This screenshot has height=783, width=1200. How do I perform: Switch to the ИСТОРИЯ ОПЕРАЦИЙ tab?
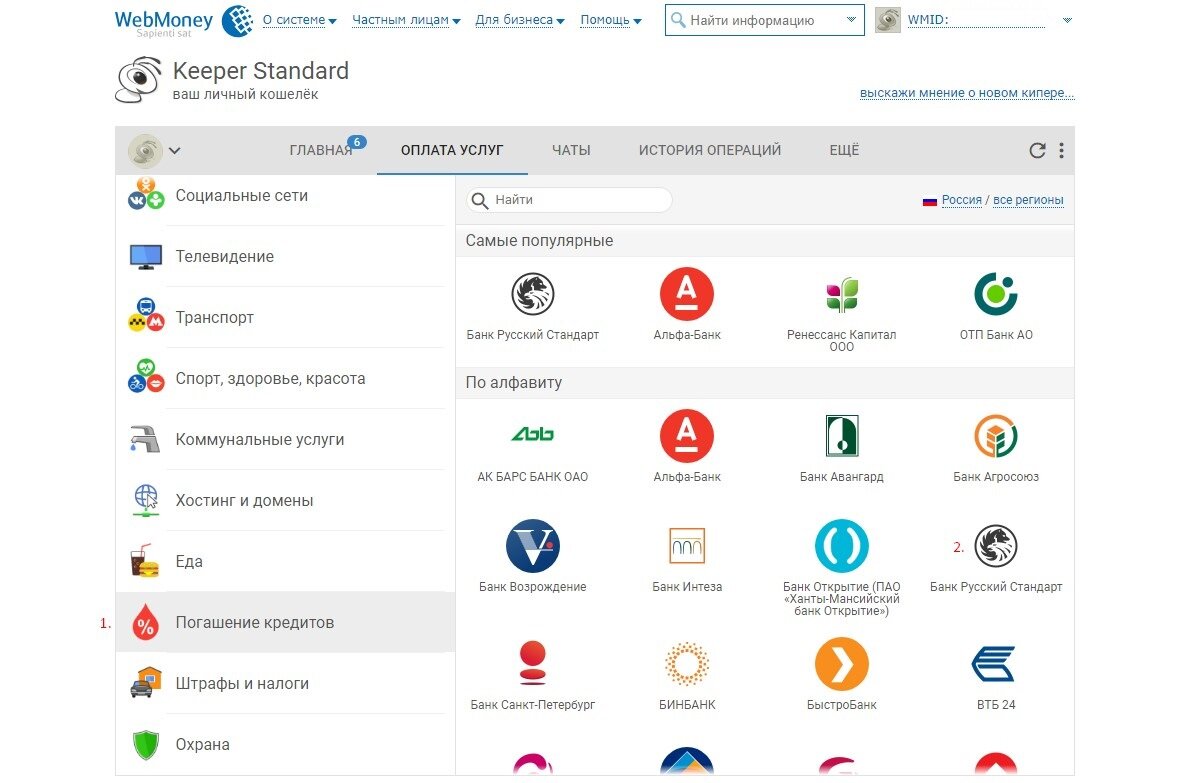point(710,151)
